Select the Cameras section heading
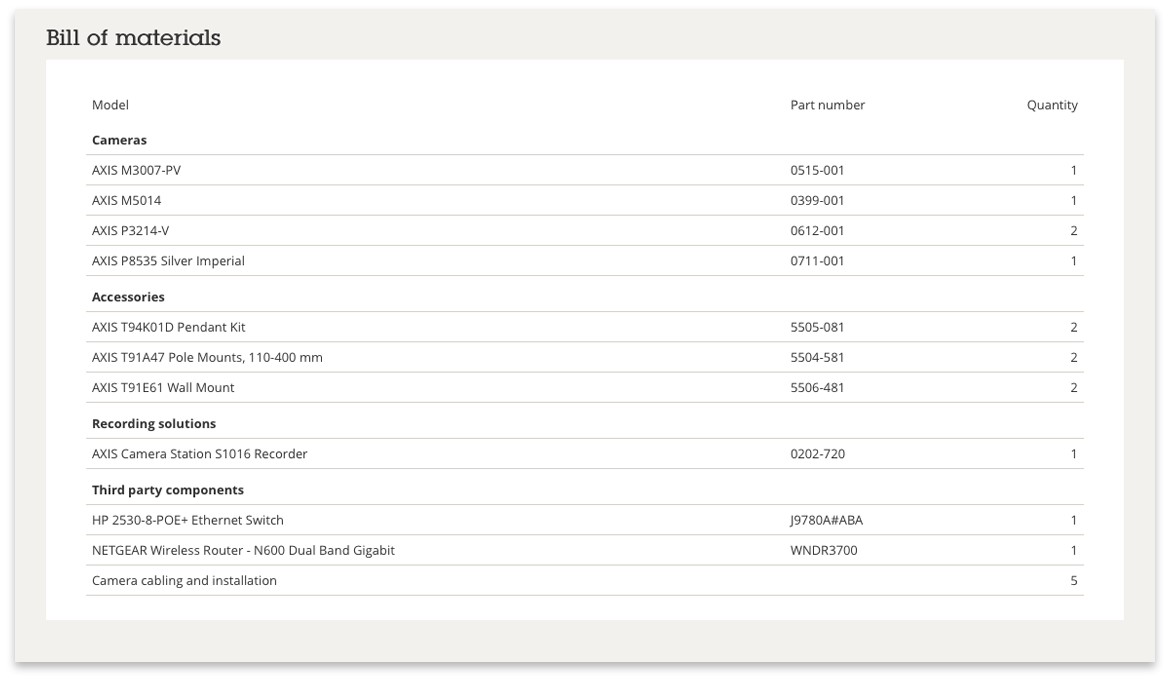 click(119, 140)
